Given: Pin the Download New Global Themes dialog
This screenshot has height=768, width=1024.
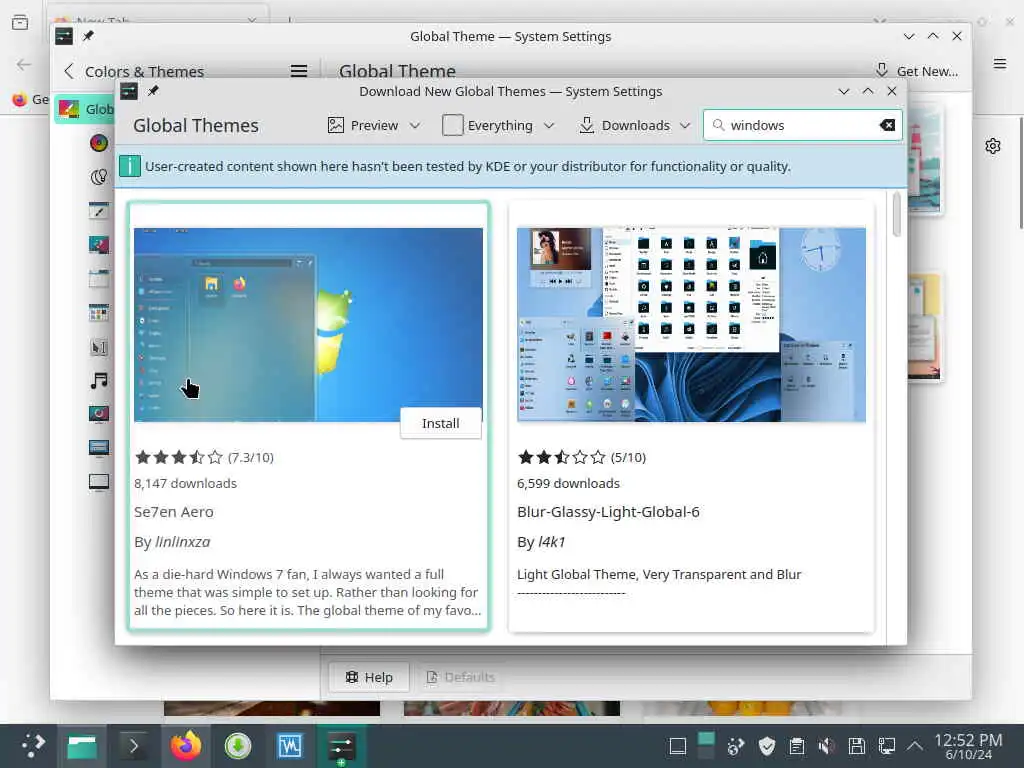Looking at the screenshot, I should point(153,91).
